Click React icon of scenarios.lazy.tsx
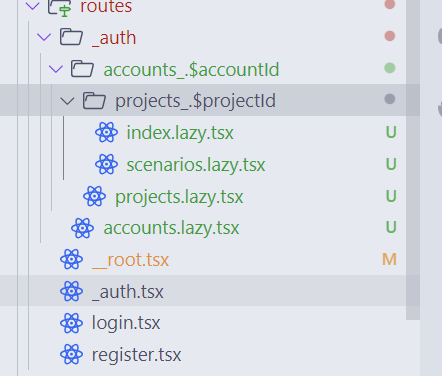 106,164
